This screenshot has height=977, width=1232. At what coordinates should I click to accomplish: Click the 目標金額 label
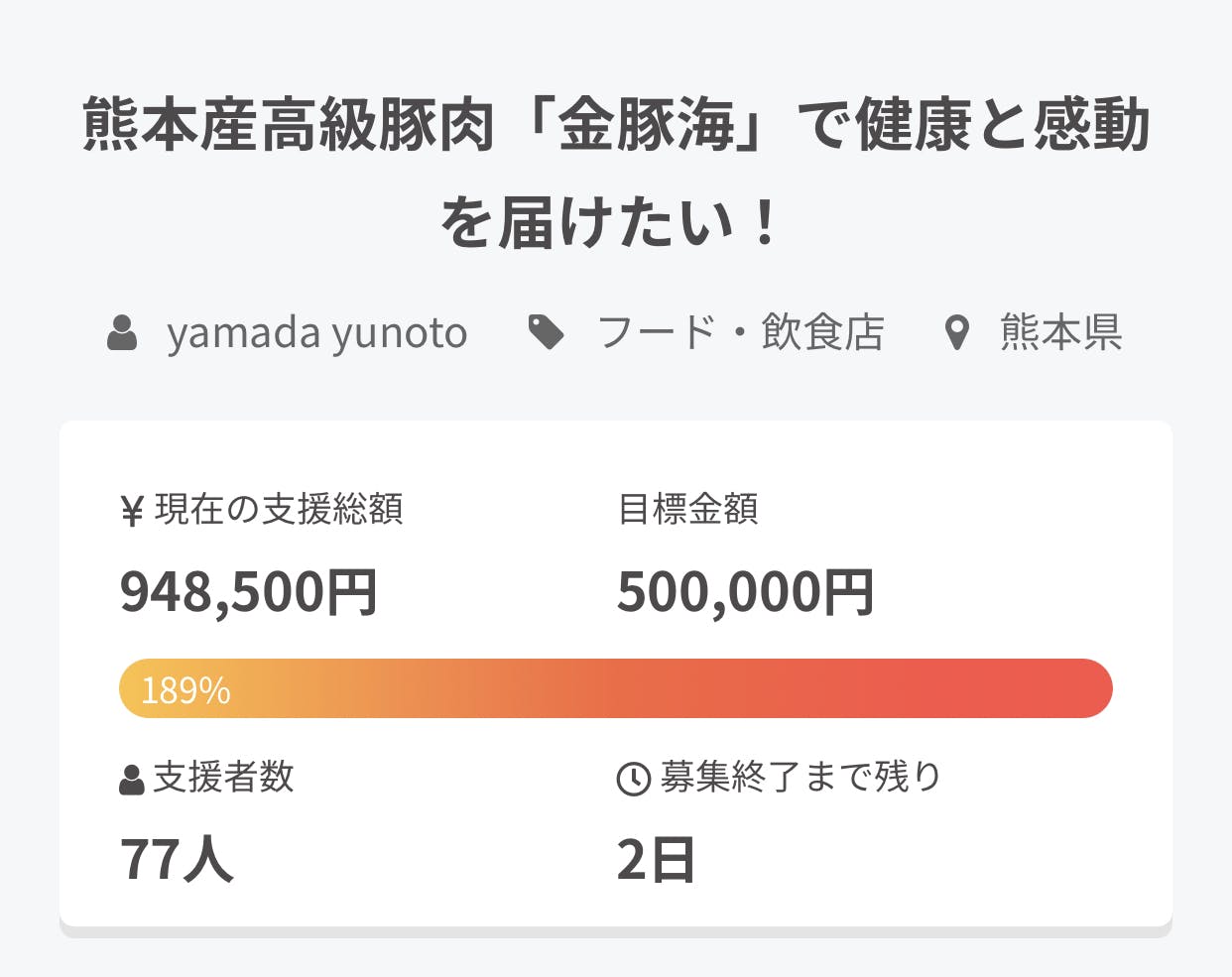[688, 510]
